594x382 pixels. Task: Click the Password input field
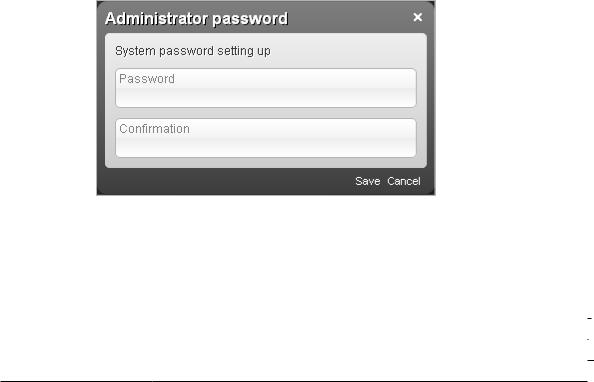[266, 88]
